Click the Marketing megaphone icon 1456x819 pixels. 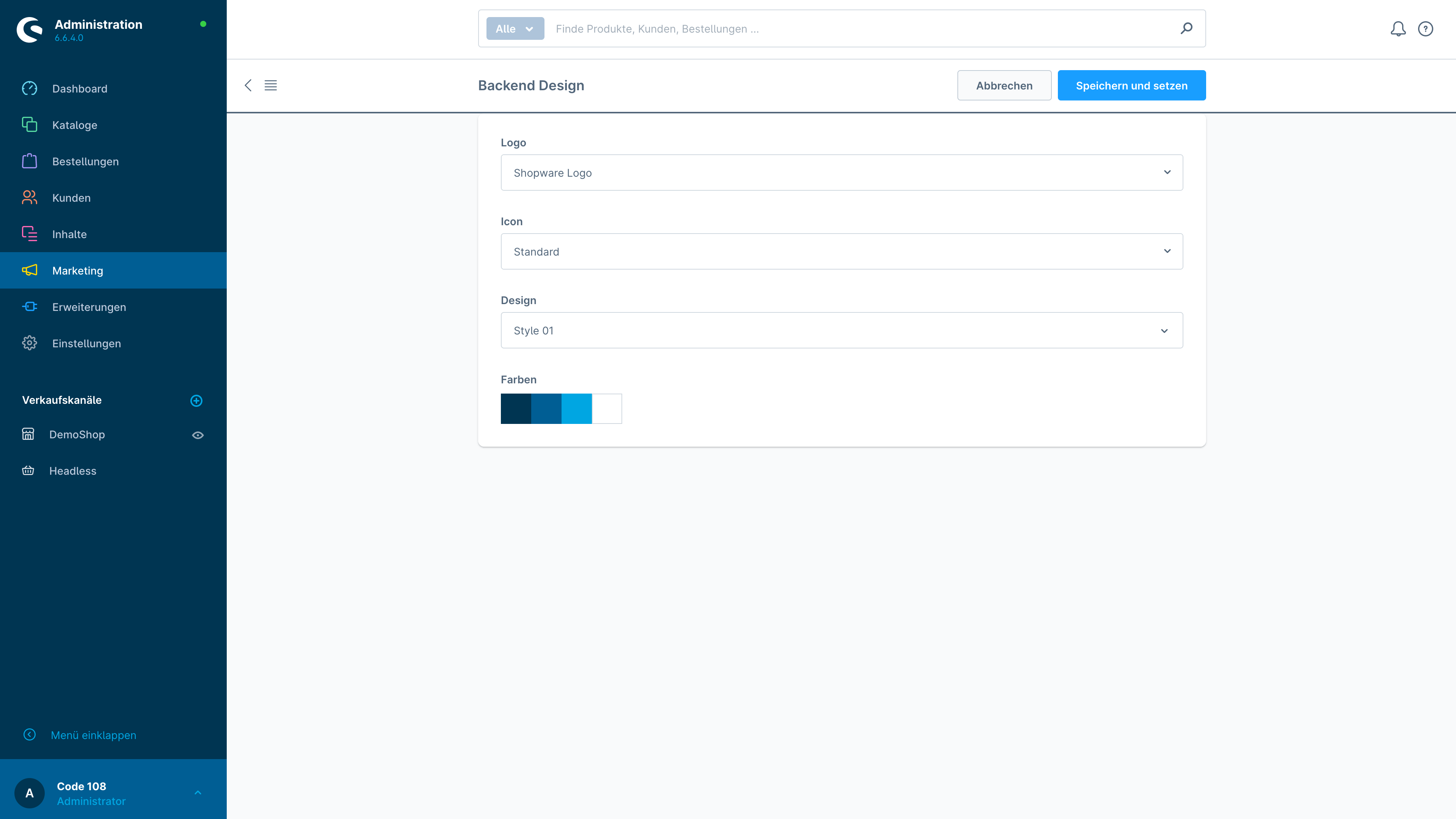pyautogui.click(x=30, y=270)
